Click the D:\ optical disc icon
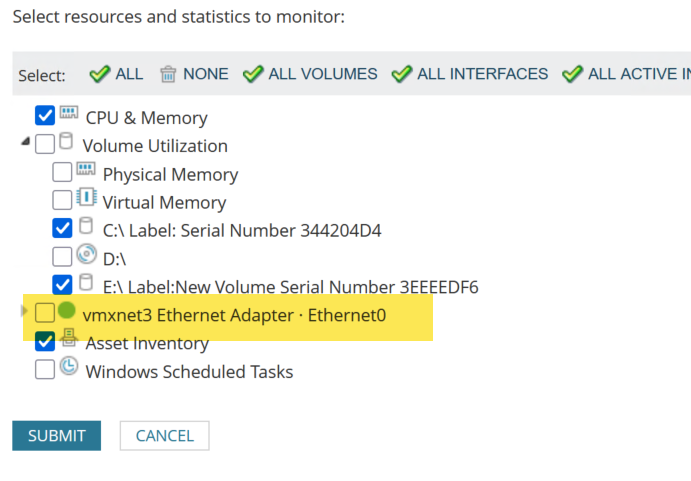The width and height of the screenshot is (691, 481). click(x=86, y=255)
